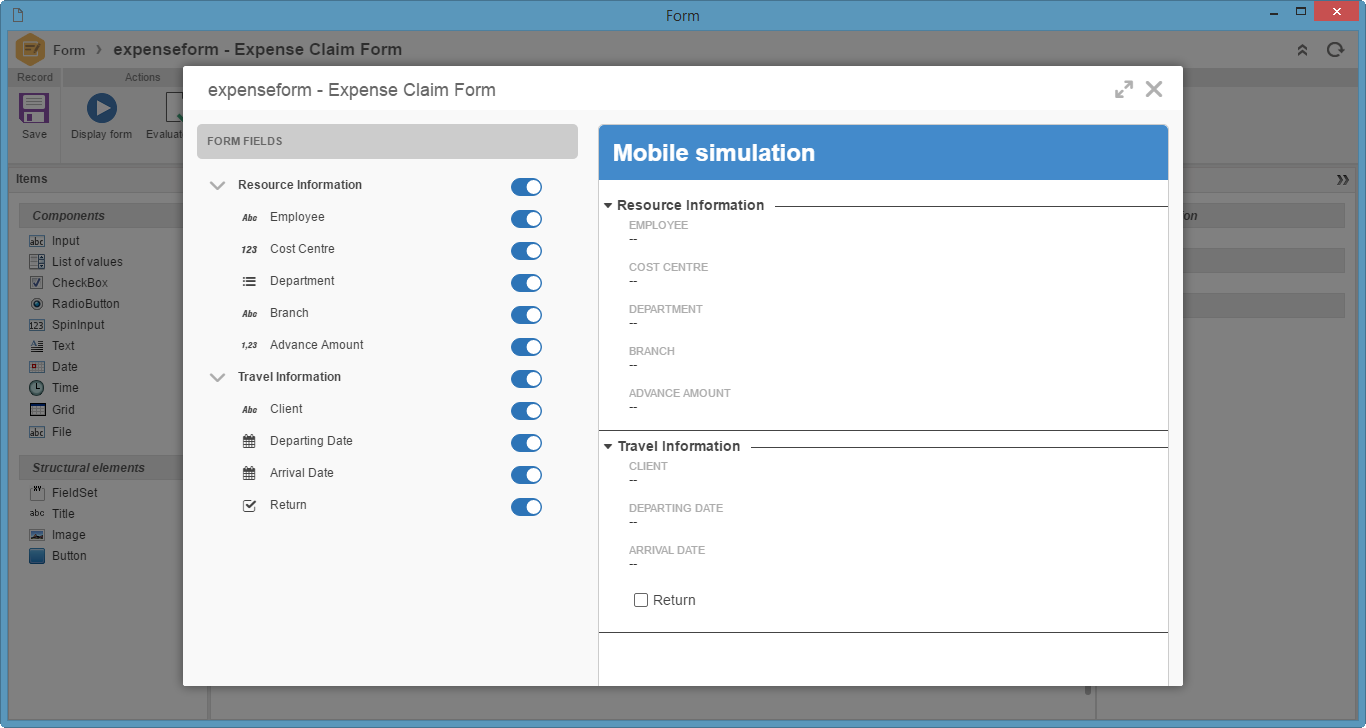
Task: Click the document icon in window title bar
Action: [x=18, y=15]
